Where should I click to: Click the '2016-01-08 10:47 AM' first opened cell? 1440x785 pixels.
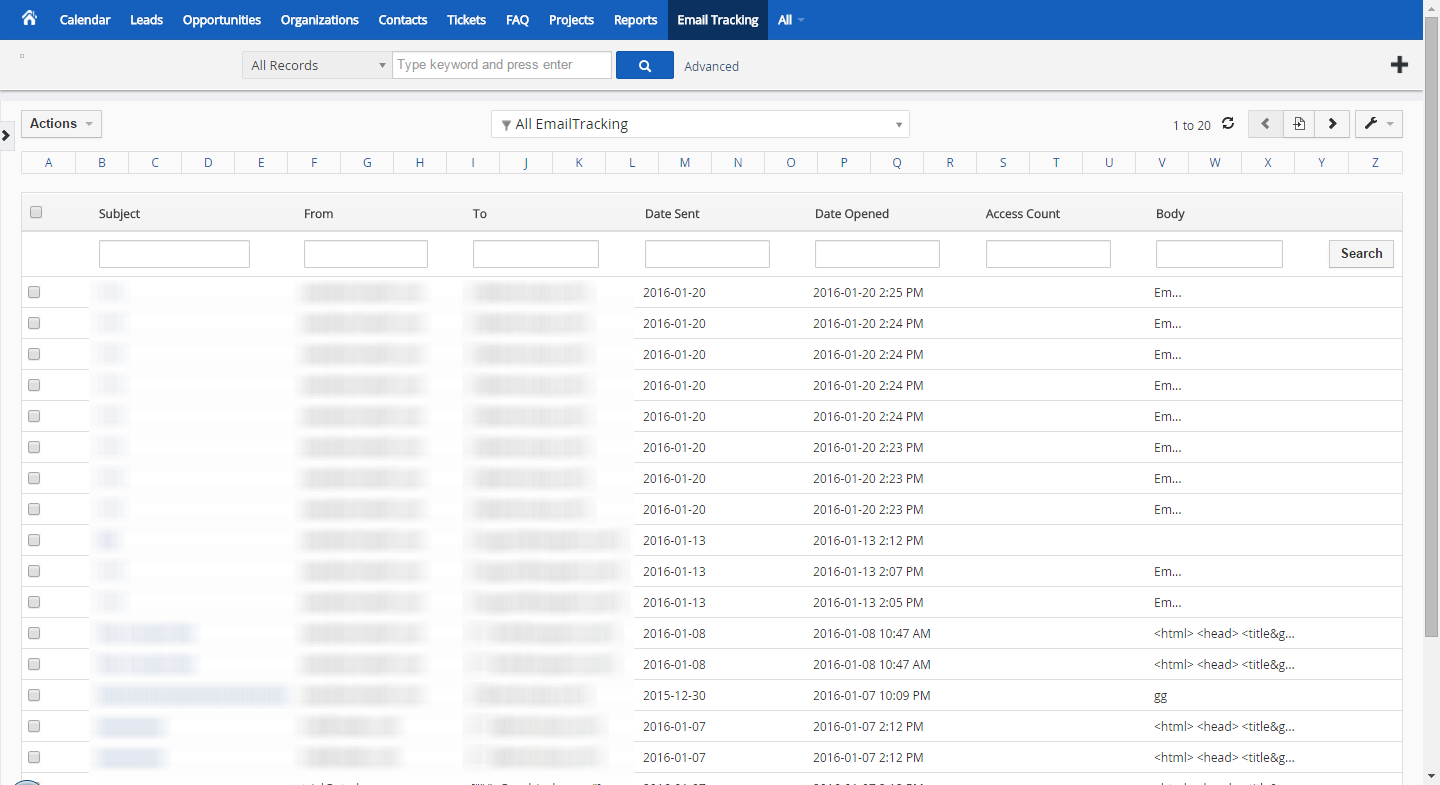[x=872, y=634]
